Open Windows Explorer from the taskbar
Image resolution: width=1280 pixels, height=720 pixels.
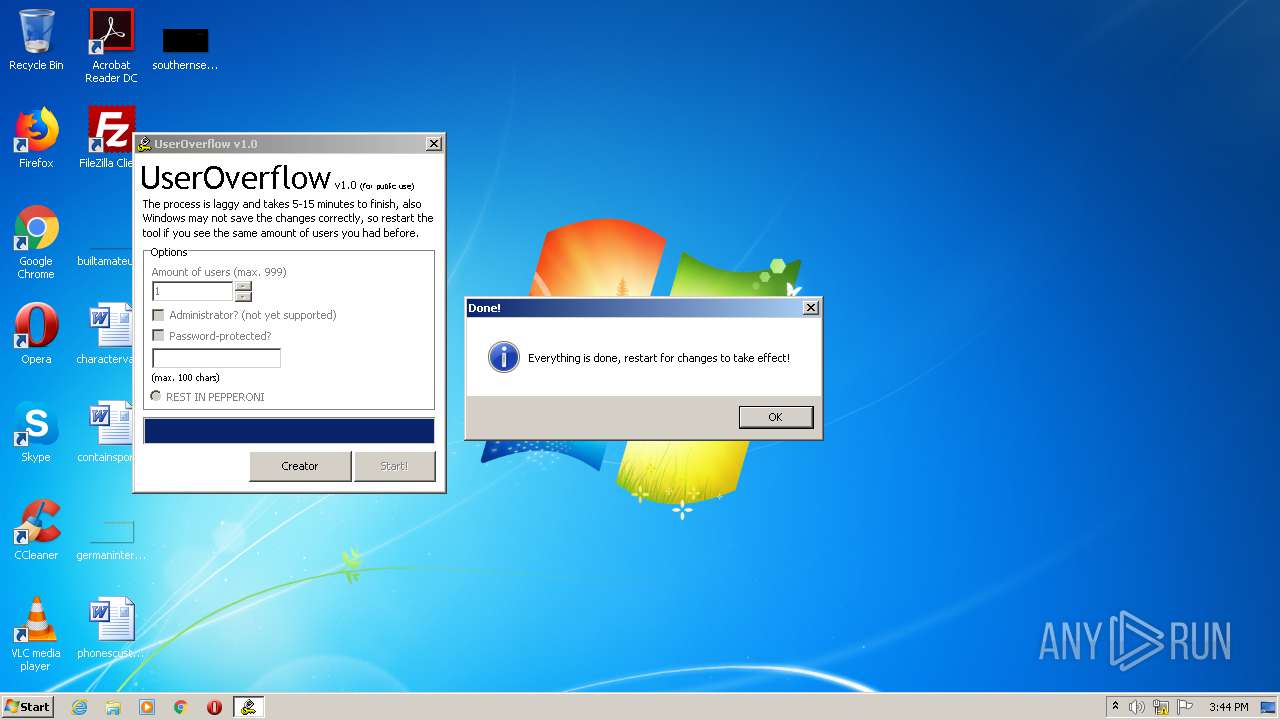point(113,707)
